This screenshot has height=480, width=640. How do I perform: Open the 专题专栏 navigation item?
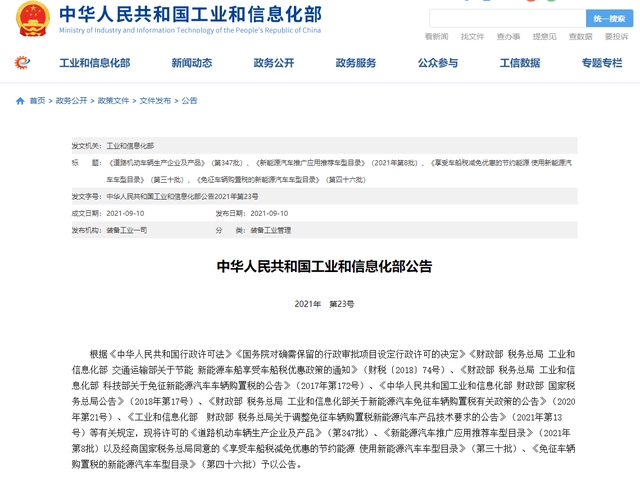pos(601,63)
